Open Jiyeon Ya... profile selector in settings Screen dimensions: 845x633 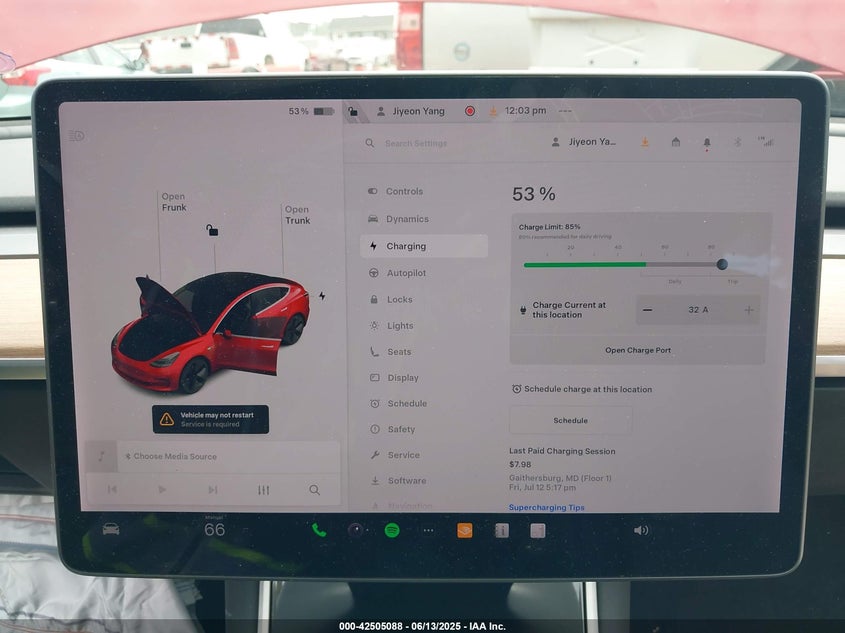pyautogui.click(x=584, y=142)
